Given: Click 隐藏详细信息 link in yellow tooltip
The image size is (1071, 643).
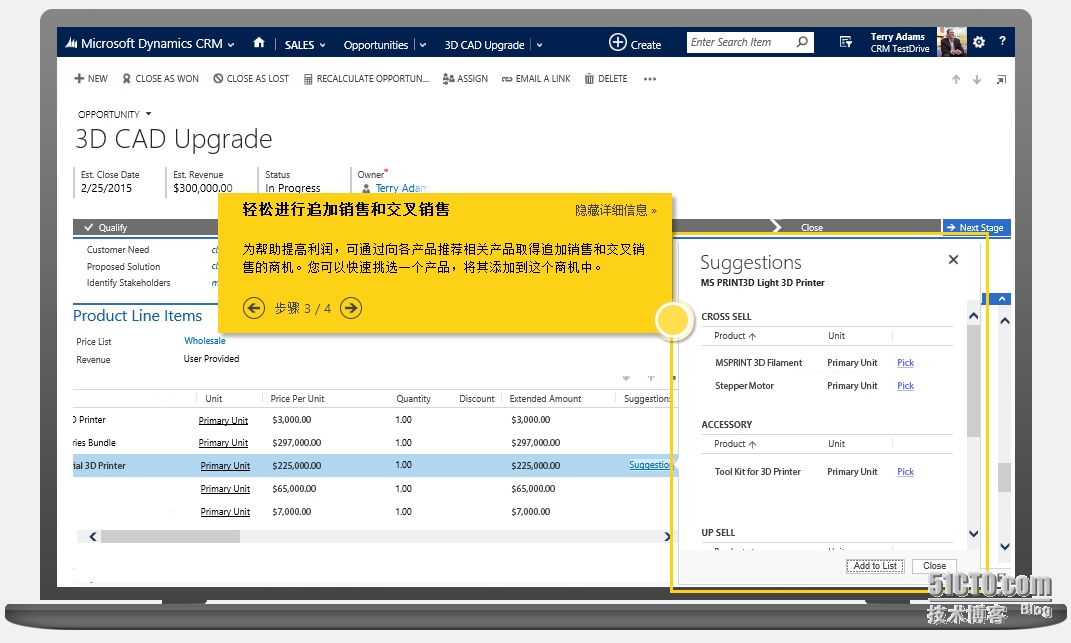Looking at the screenshot, I should tap(615, 210).
